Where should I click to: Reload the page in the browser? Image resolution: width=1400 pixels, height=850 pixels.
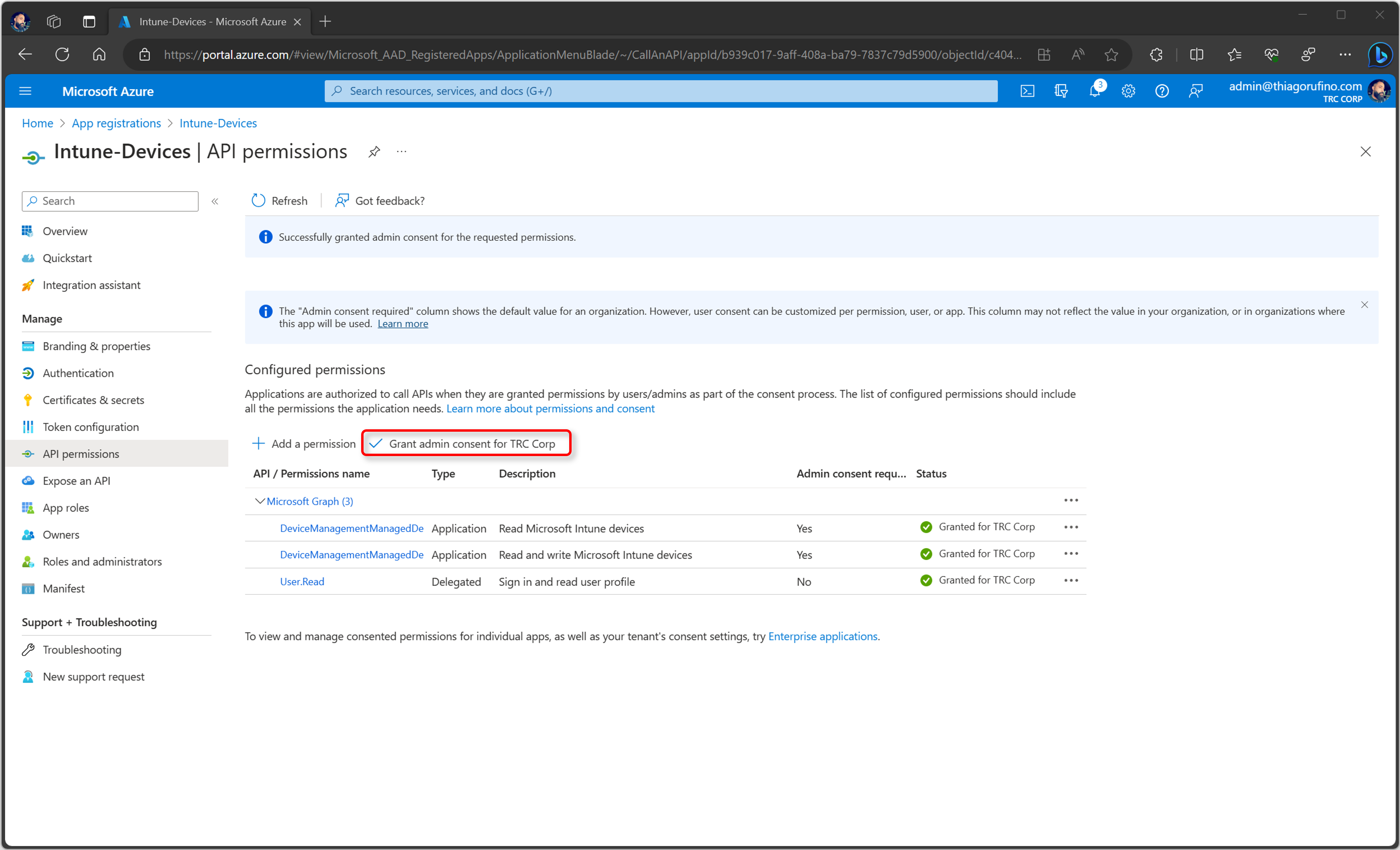pyautogui.click(x=62, y=55)
